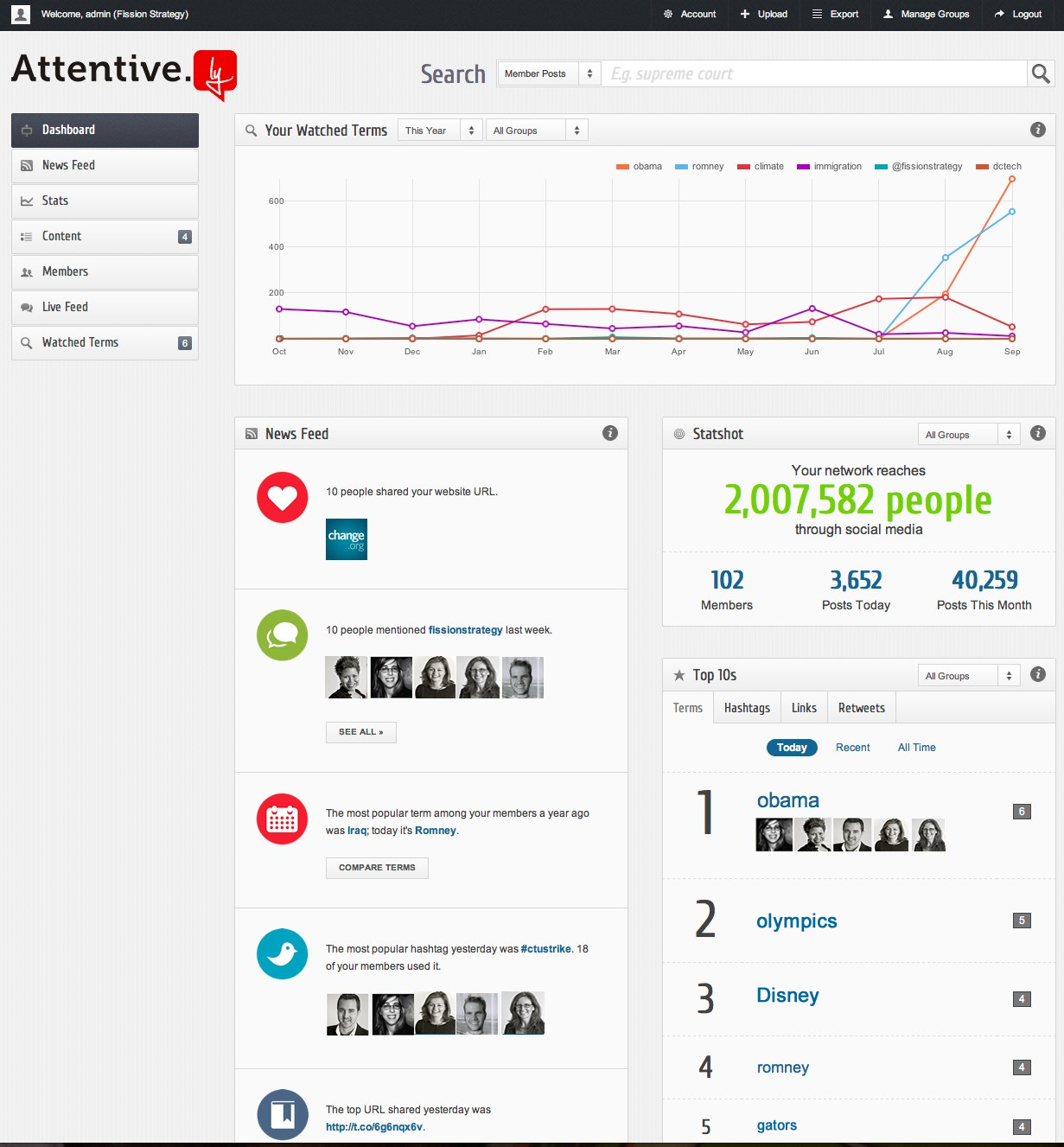Viewport: 1064px width, 1147px height.
Task: Click Upload in the top bar
Action: pyautogui.click(x=764, y=14)
